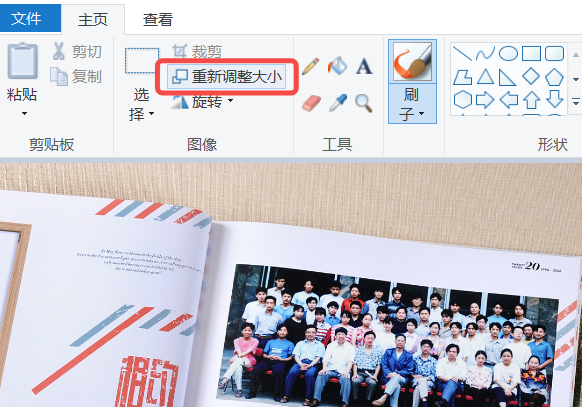
Task: Select the hexagon shape
Action: click(463, 100)
